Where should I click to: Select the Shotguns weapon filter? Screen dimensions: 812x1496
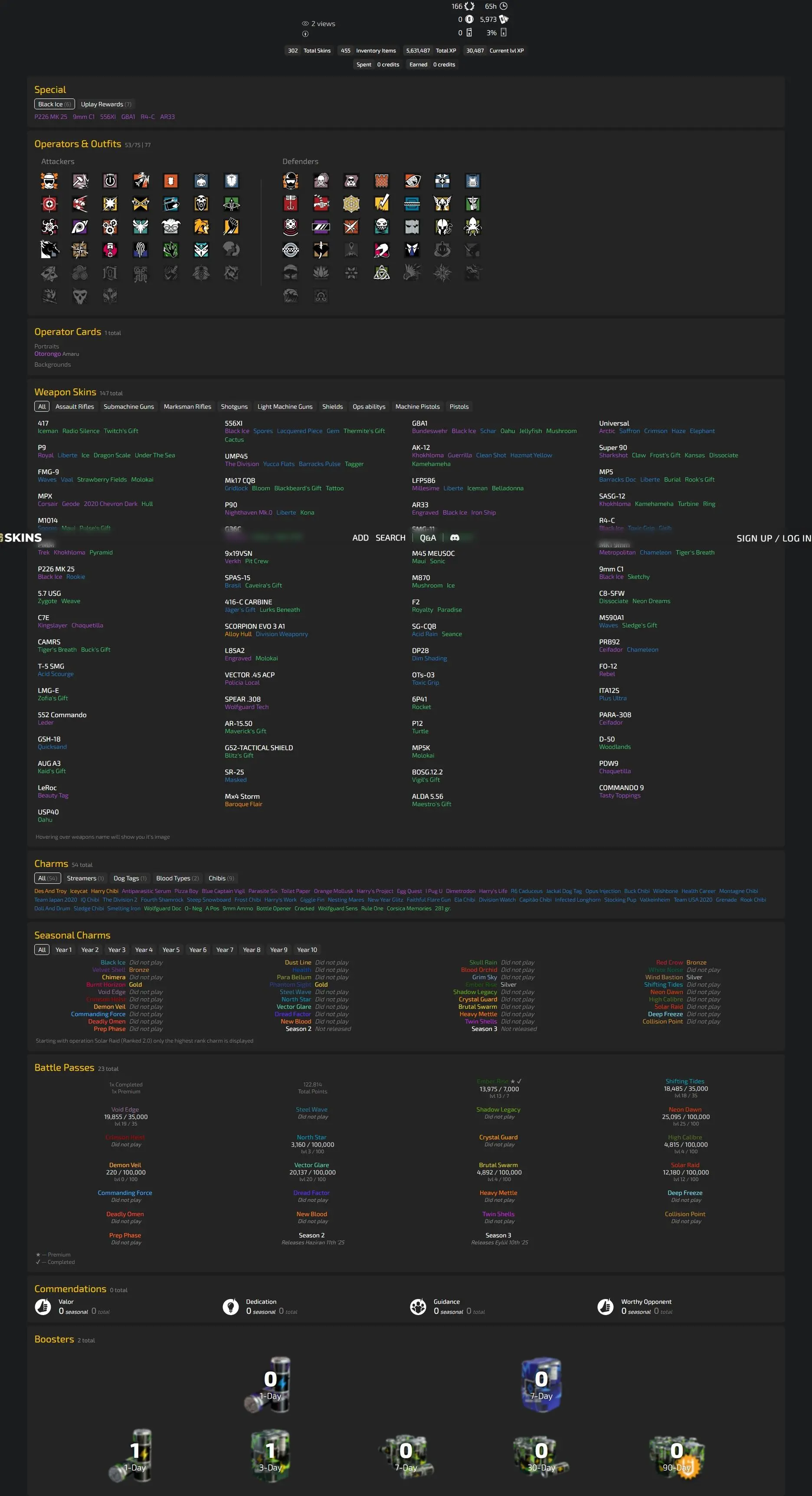234,407
